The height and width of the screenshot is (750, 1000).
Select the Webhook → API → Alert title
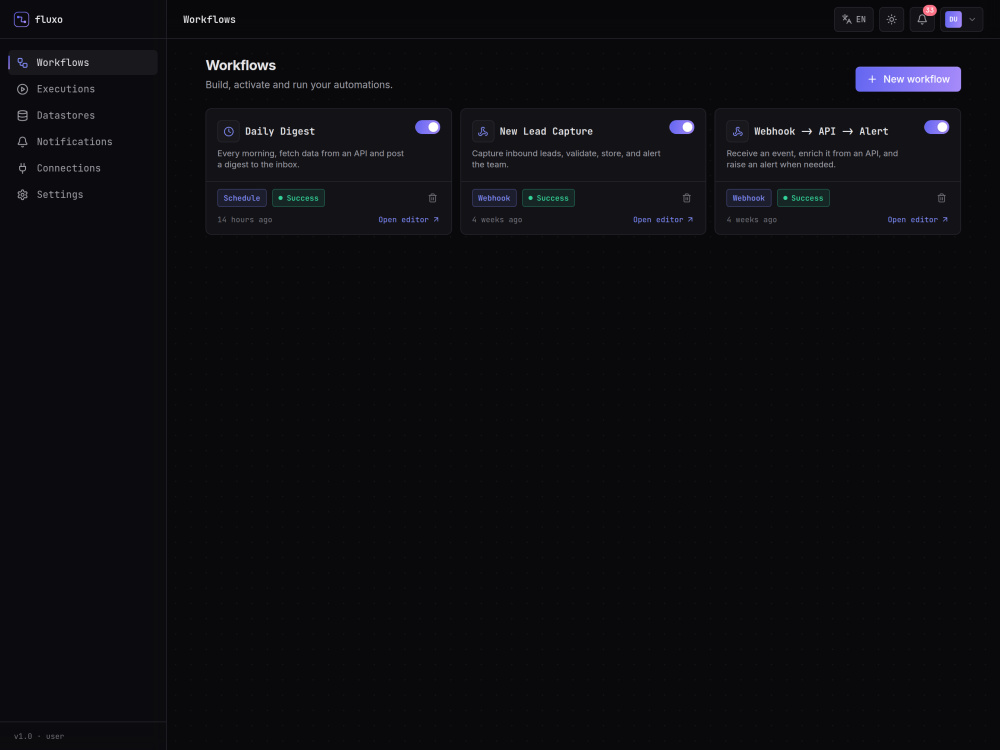pos(821,131)
